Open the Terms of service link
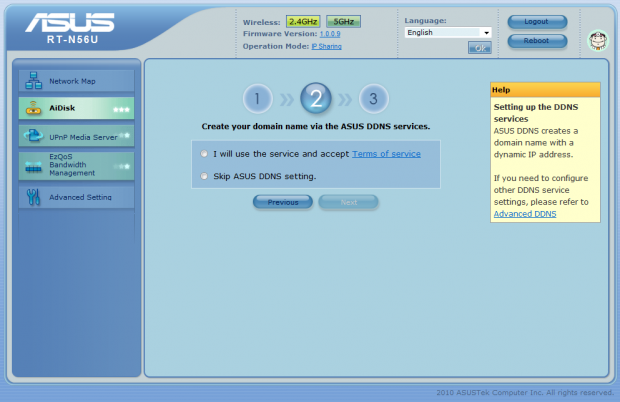The image size is (620, 402). pos(386,154)
